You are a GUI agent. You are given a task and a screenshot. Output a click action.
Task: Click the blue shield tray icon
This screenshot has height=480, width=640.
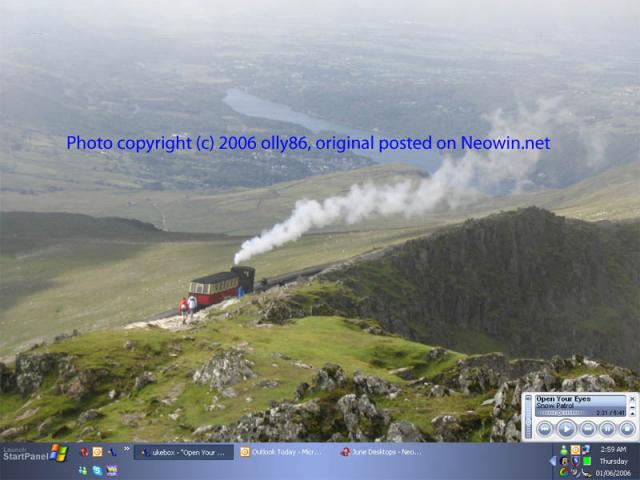(576, 461)
